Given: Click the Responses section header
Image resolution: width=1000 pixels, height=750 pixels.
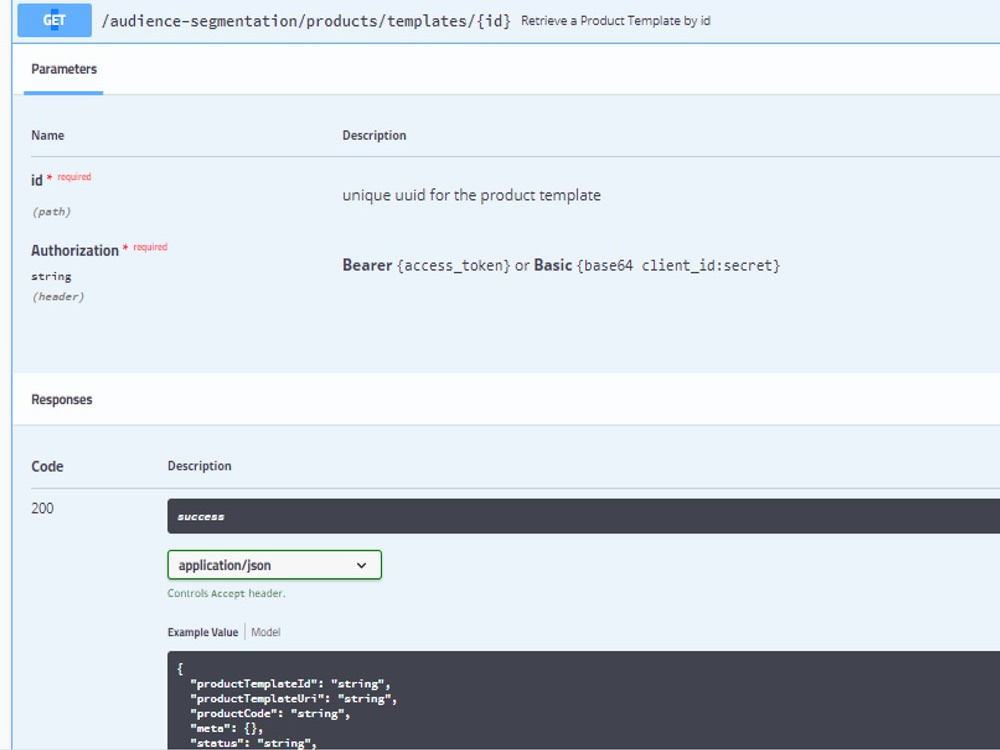Looking at the screenshot, I should pyautogui.click(x=62, y=400).
